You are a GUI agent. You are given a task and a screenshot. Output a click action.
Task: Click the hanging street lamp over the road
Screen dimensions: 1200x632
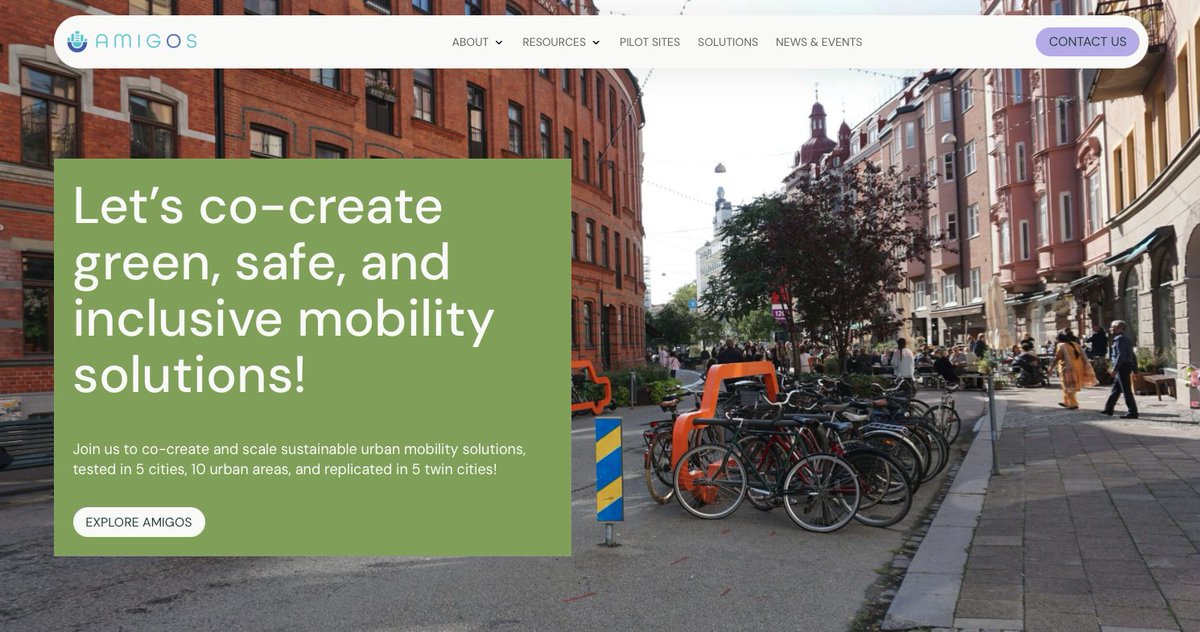720,167
